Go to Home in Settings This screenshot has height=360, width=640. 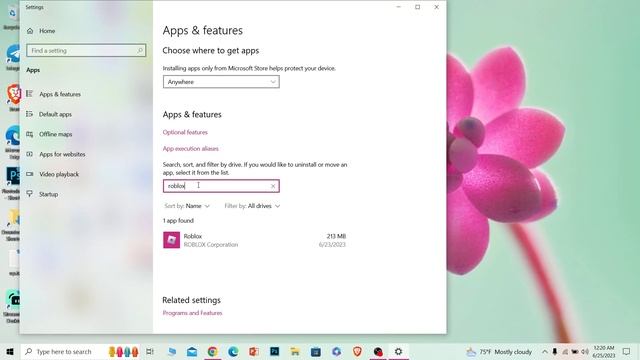pos(47,31)
